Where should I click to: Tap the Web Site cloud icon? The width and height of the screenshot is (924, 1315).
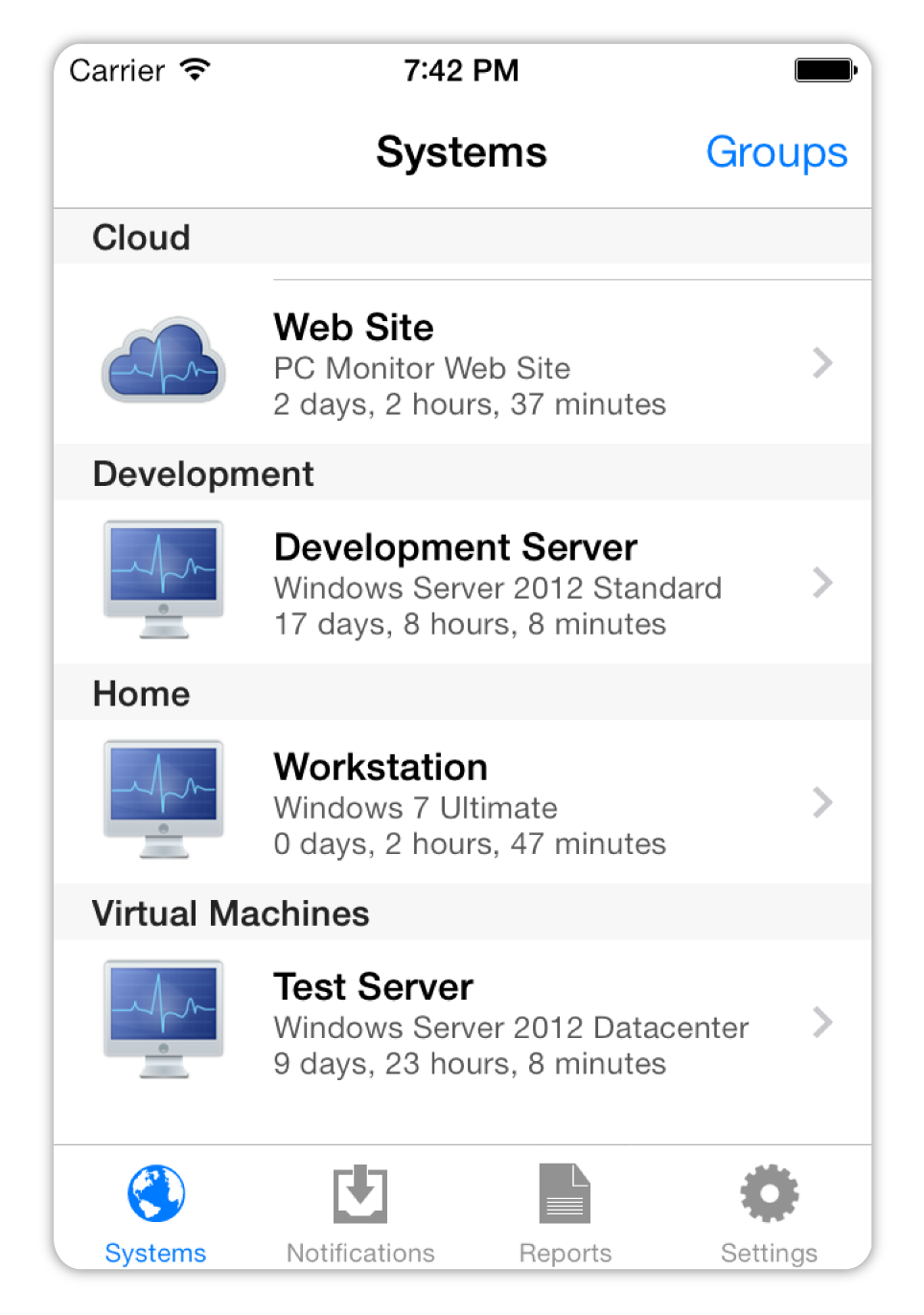pyautogui.click(x=164, y=359)
